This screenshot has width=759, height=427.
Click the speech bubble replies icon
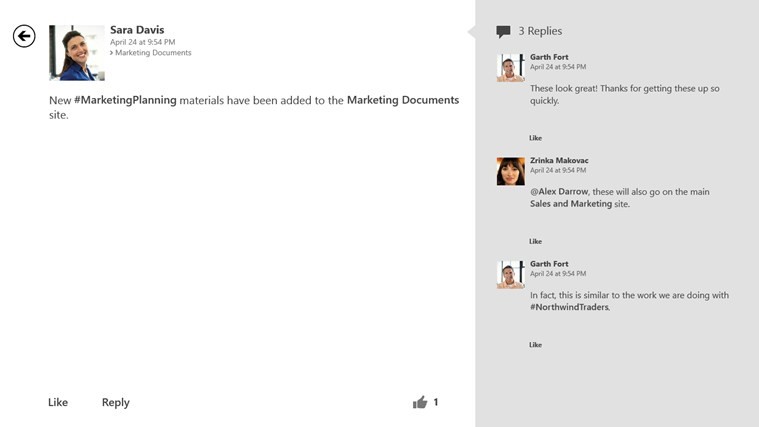coord(503,32)
